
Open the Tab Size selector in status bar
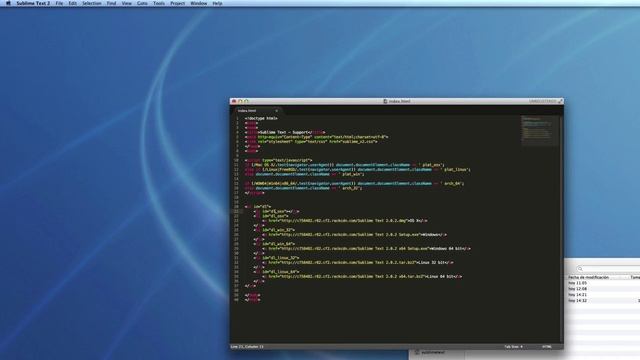point(513,347)
